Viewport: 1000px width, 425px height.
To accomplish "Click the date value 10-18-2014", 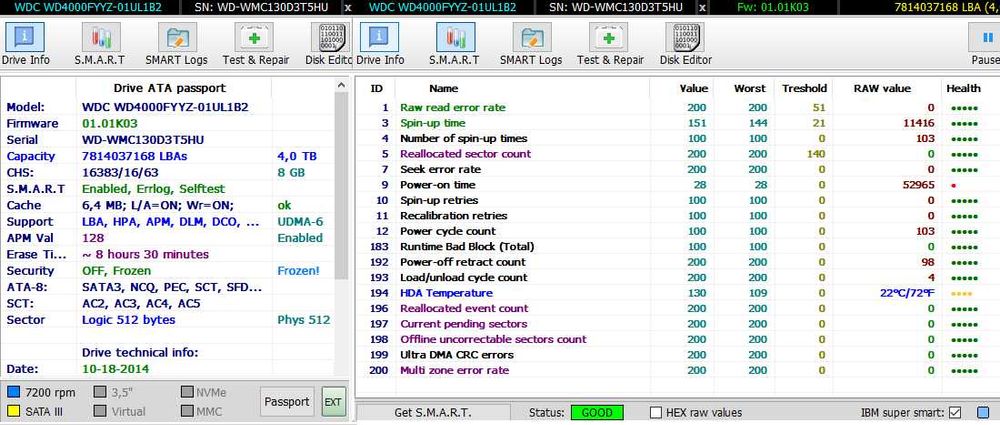I will (115, 369).
